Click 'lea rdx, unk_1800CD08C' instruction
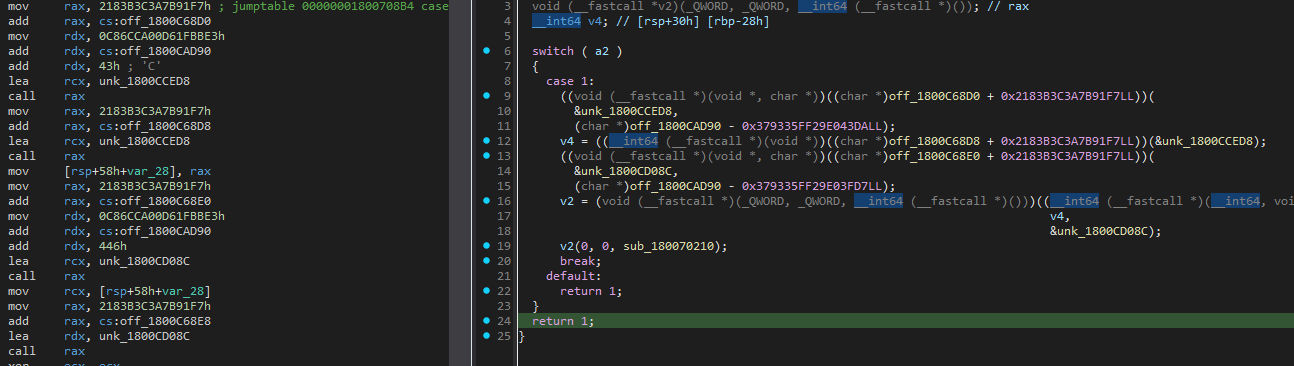The image size is (1294, 366). coord(99,336)
